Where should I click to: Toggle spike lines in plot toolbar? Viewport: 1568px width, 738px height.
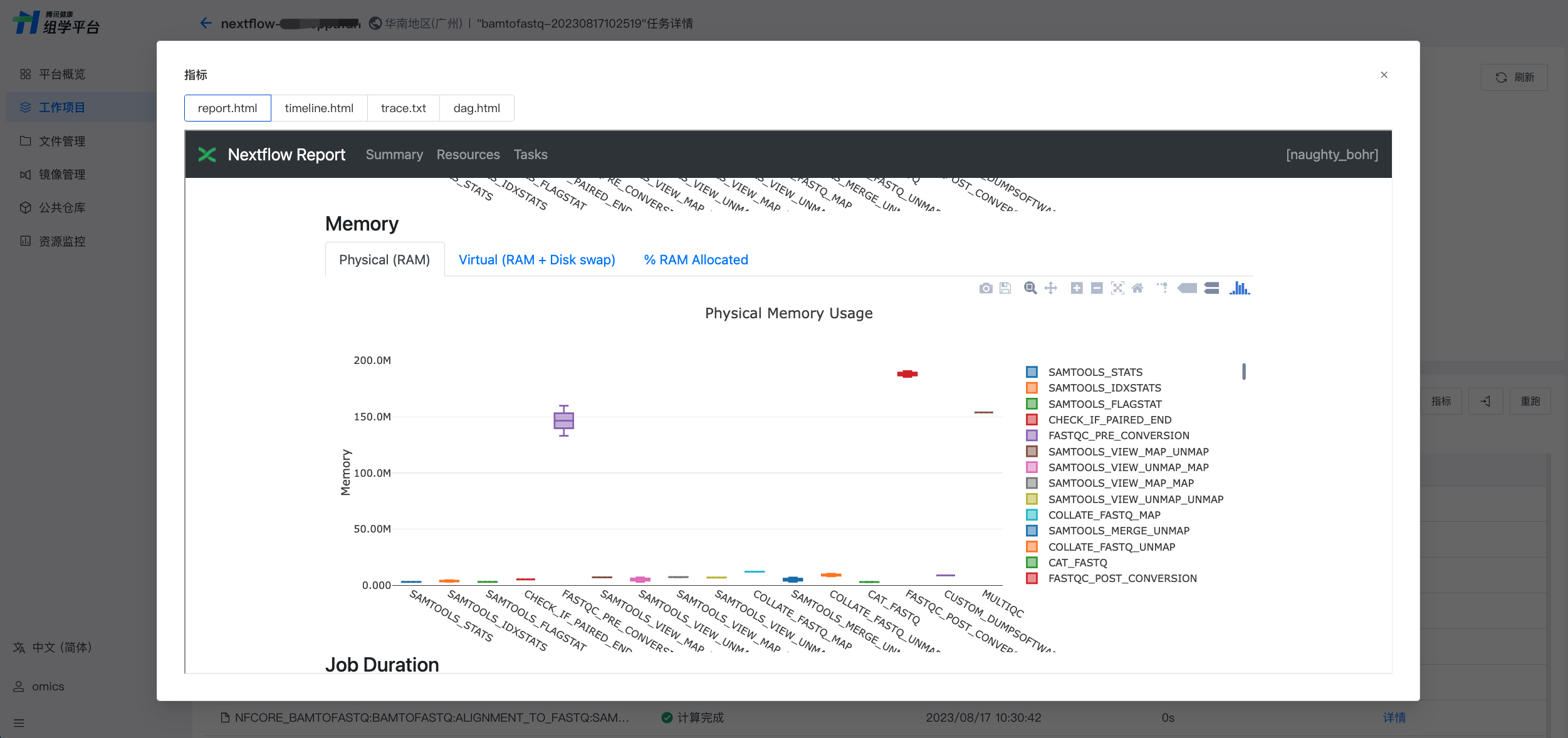(x=1162, y=288)
